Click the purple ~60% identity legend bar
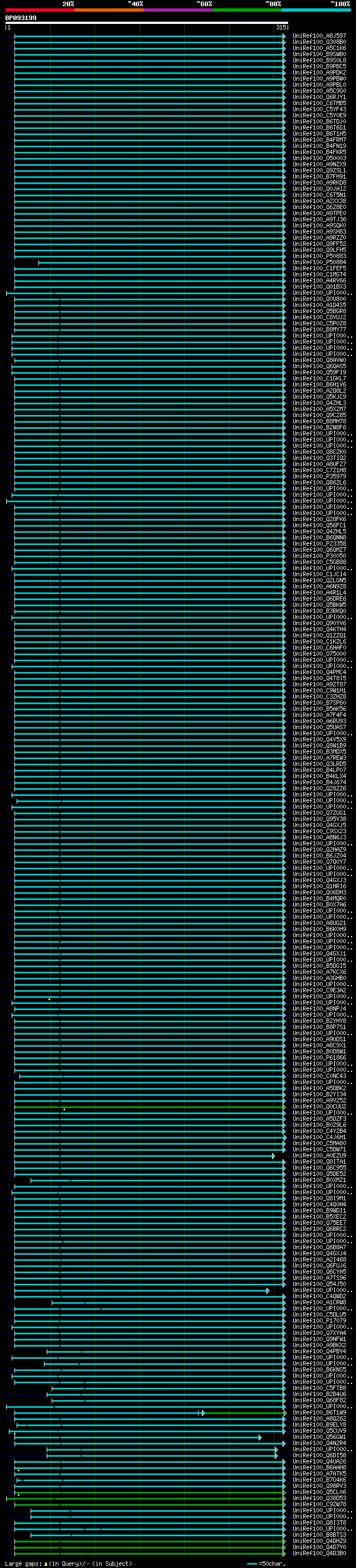 (x=177, y=10)
